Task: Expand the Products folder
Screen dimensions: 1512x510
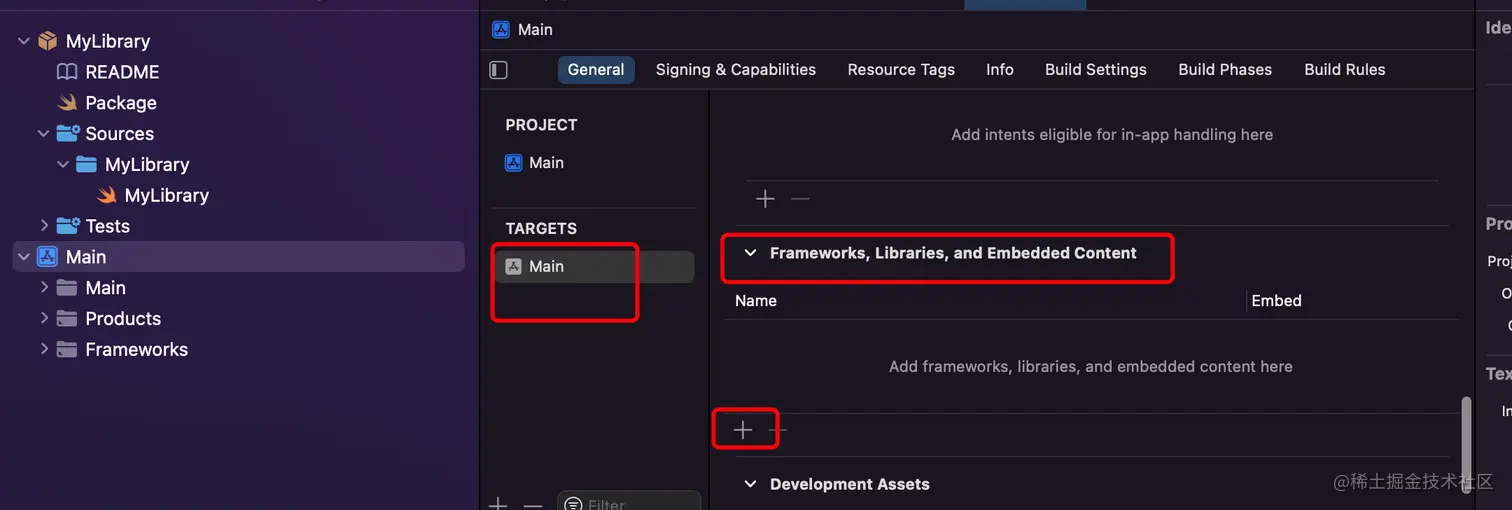Action: (x=43, y=319)
